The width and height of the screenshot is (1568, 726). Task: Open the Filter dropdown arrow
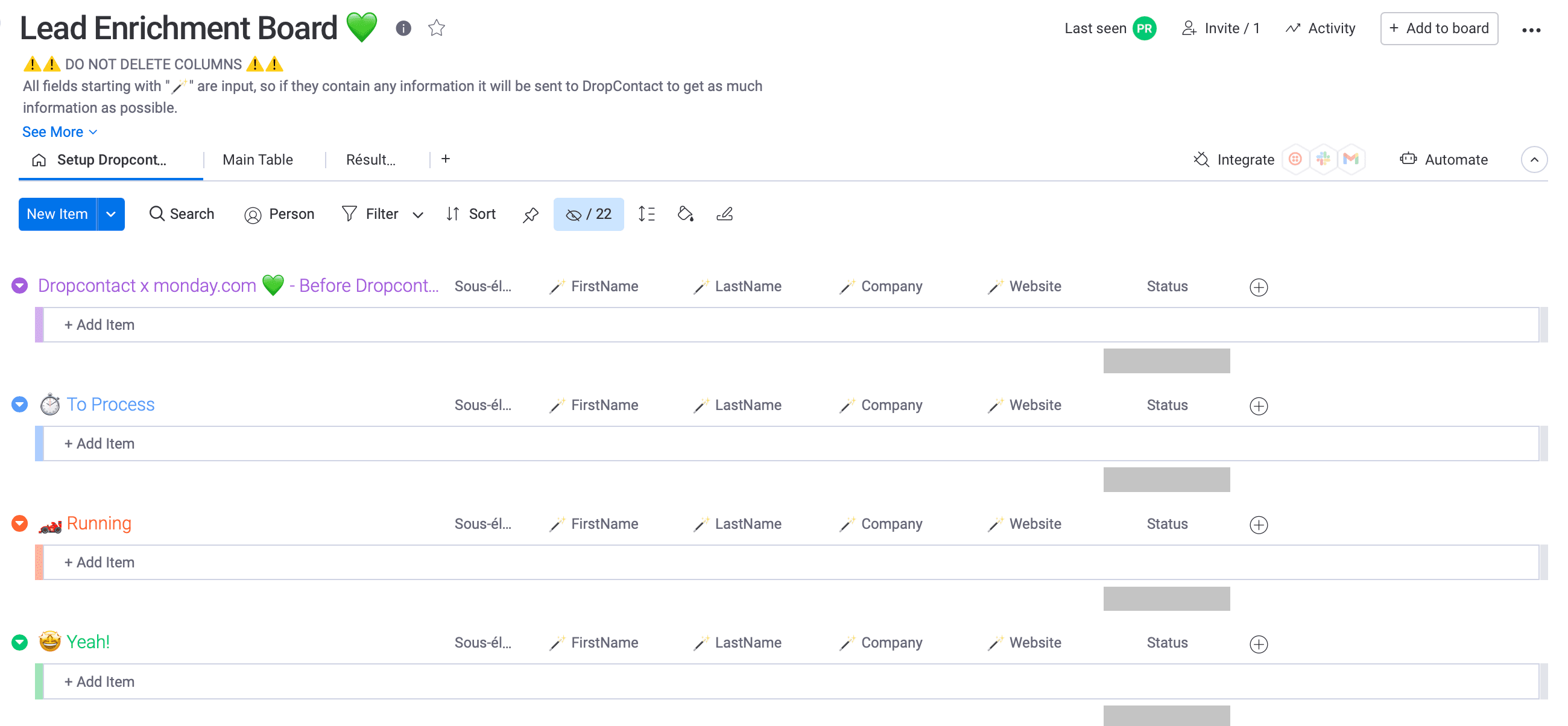point(417,215)
